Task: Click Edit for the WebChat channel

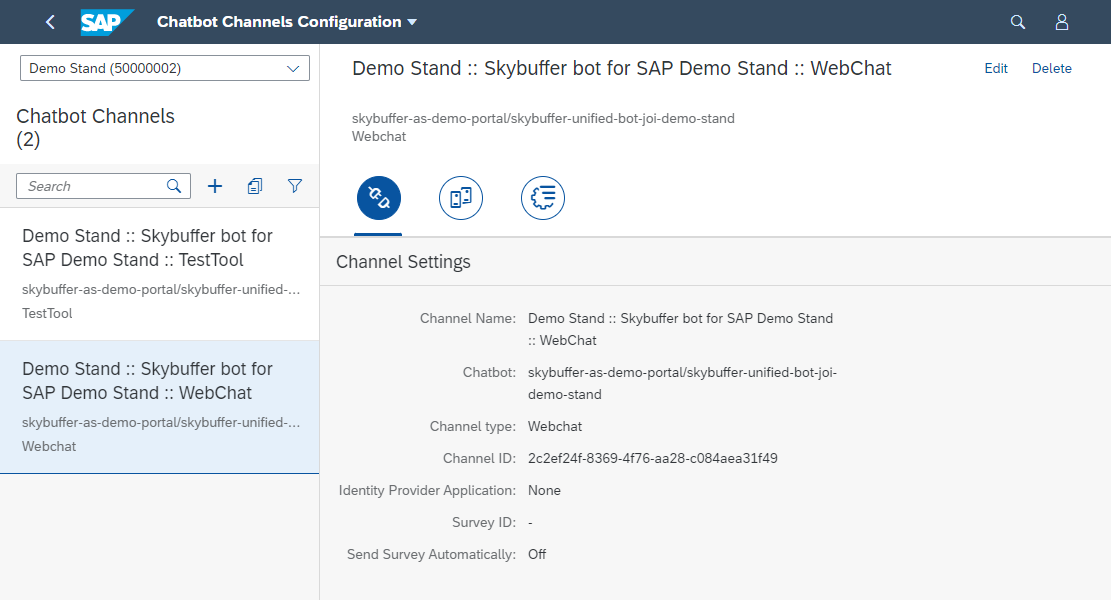Action: [996, 69]
